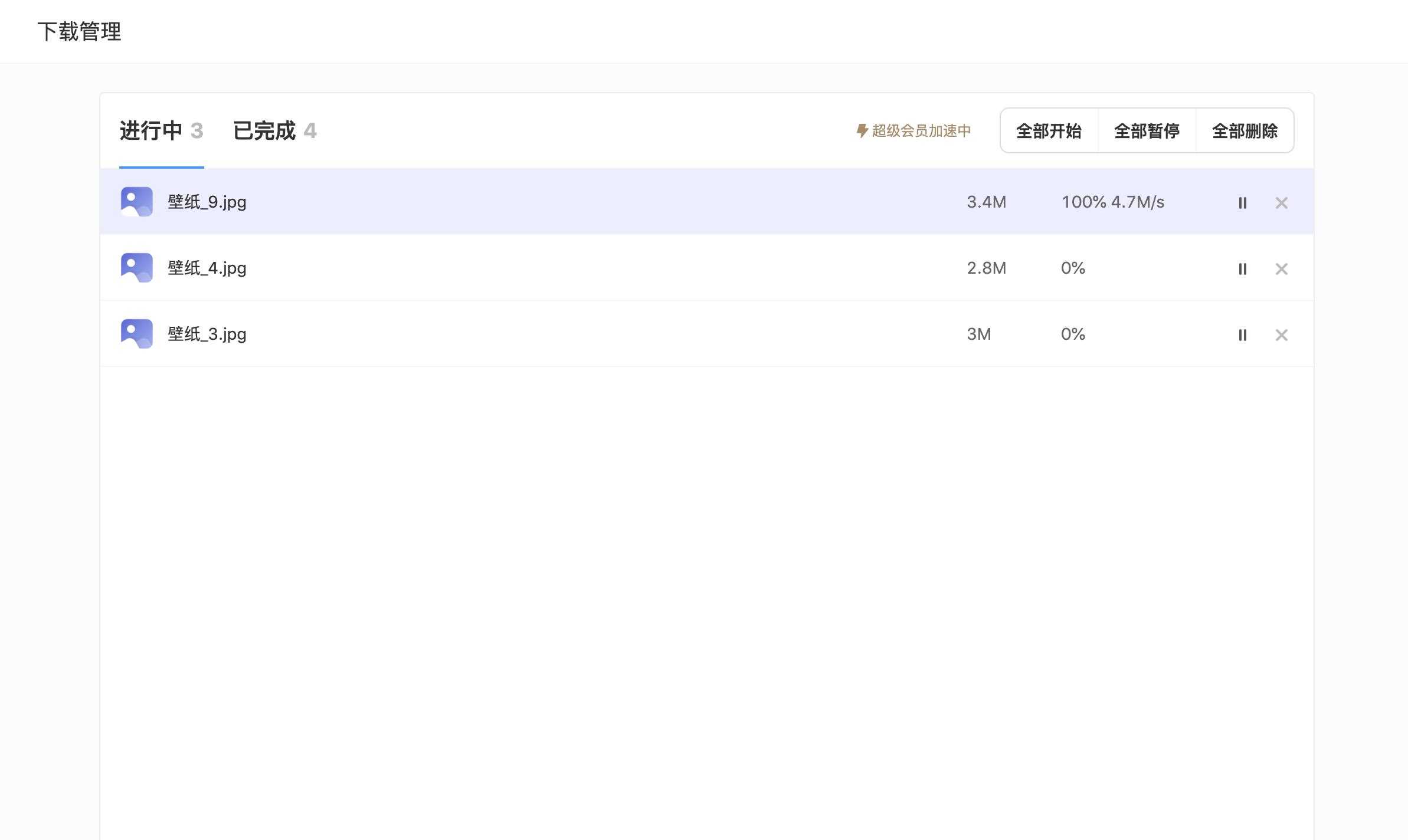
Task: Click the 0% progress of 壁纸_3.jpg
Action: coord(1073,334)
